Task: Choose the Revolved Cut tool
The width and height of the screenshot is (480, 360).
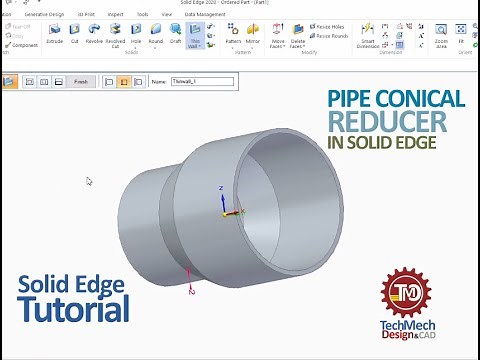Action: [115, 35]
